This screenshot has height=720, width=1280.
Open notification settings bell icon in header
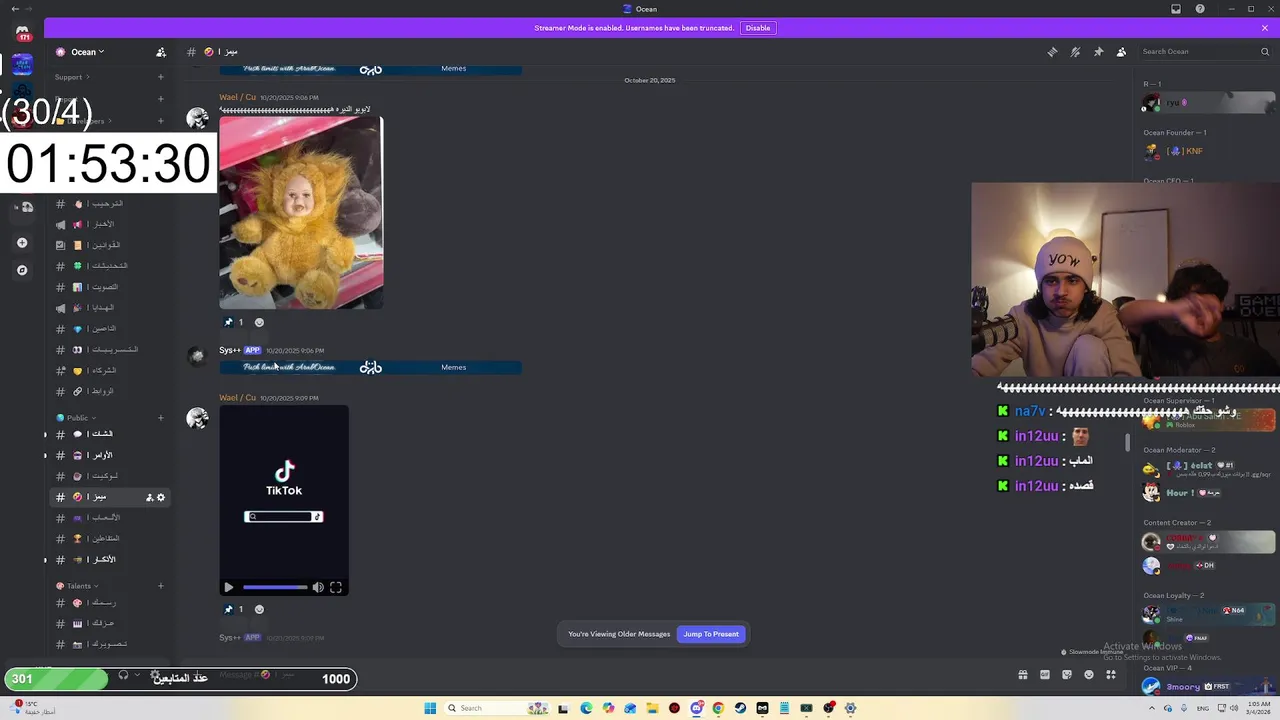(1075, 52)
